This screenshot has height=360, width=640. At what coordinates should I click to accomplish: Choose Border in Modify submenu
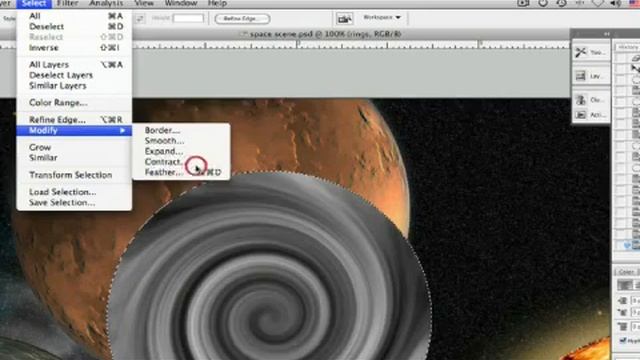click(x=181, y=130)
